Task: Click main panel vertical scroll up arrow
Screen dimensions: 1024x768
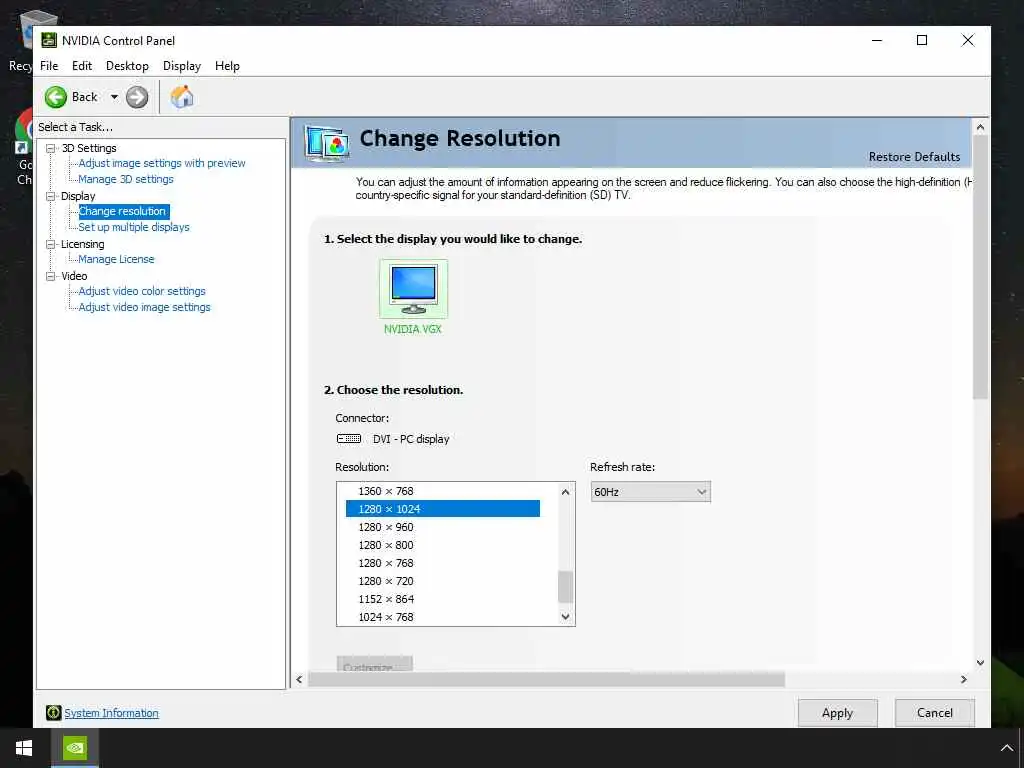Action: [980, 127]
